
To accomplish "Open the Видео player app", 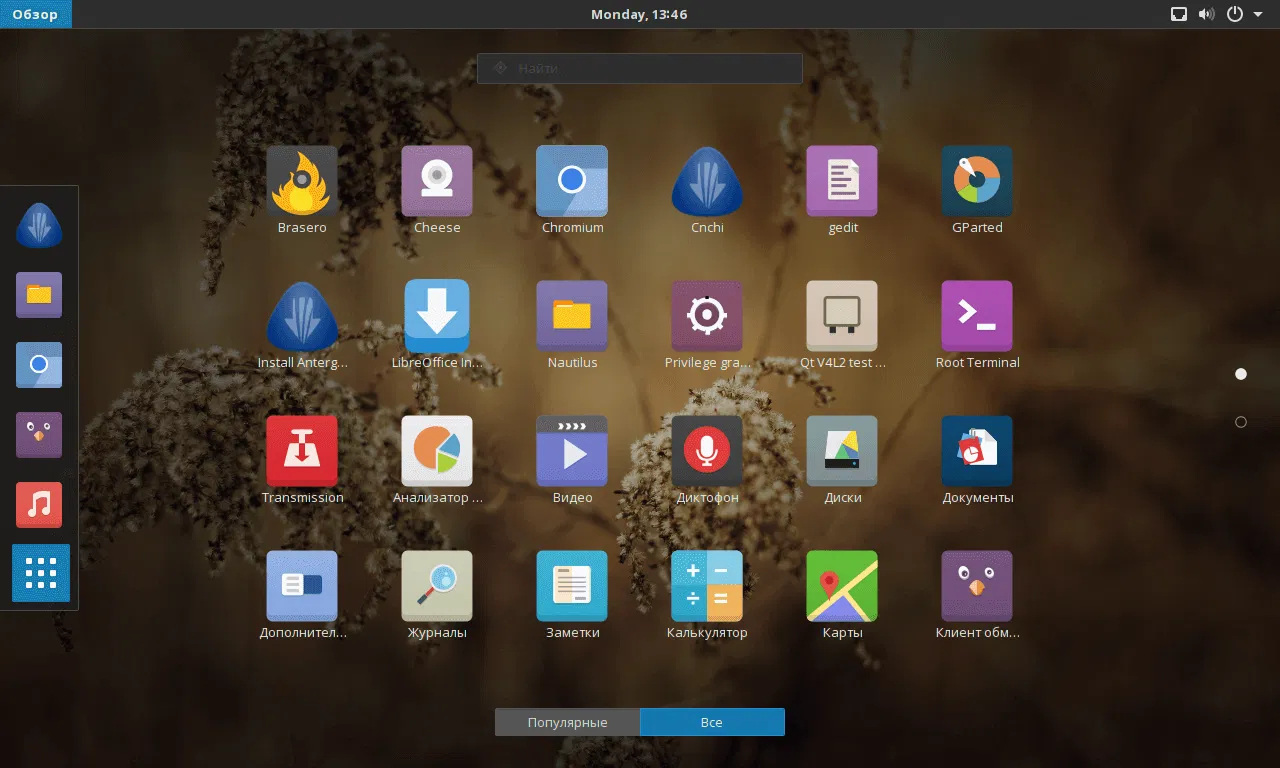I will pos(572,451).
